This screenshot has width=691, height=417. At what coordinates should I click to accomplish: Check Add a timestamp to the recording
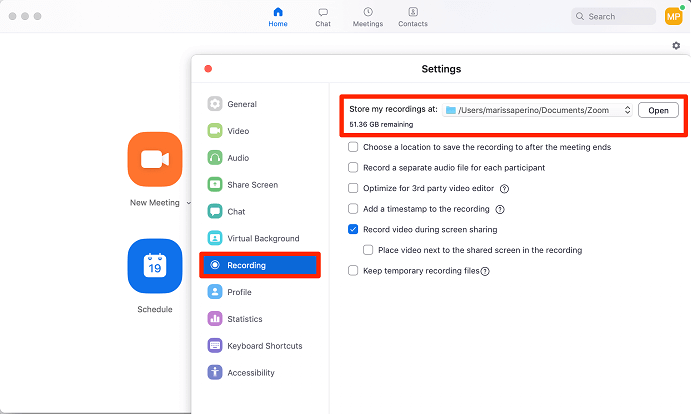pyautogui.click(x=353, y=209)
